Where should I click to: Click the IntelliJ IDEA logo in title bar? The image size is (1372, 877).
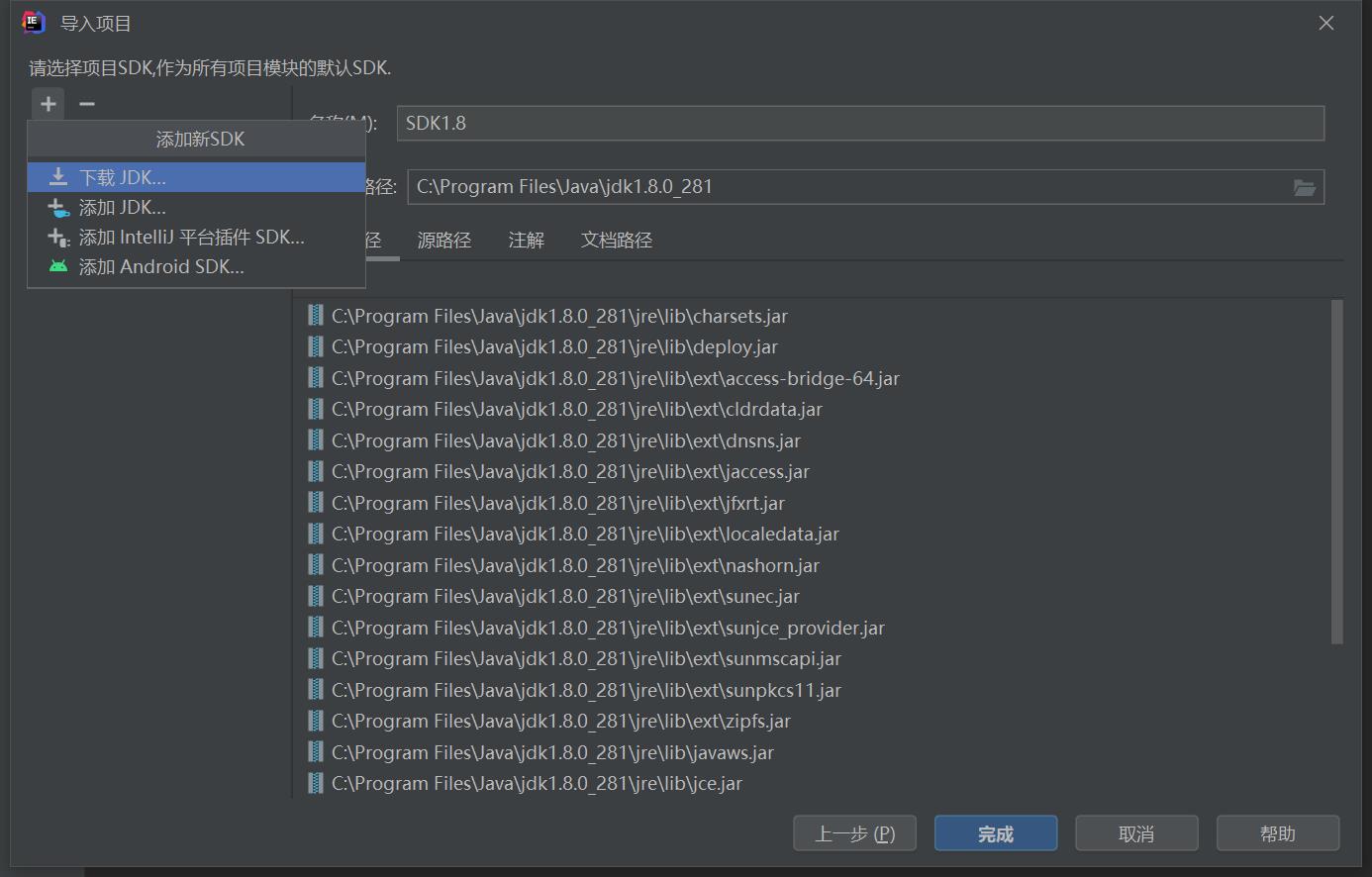(x=34, y=22)
